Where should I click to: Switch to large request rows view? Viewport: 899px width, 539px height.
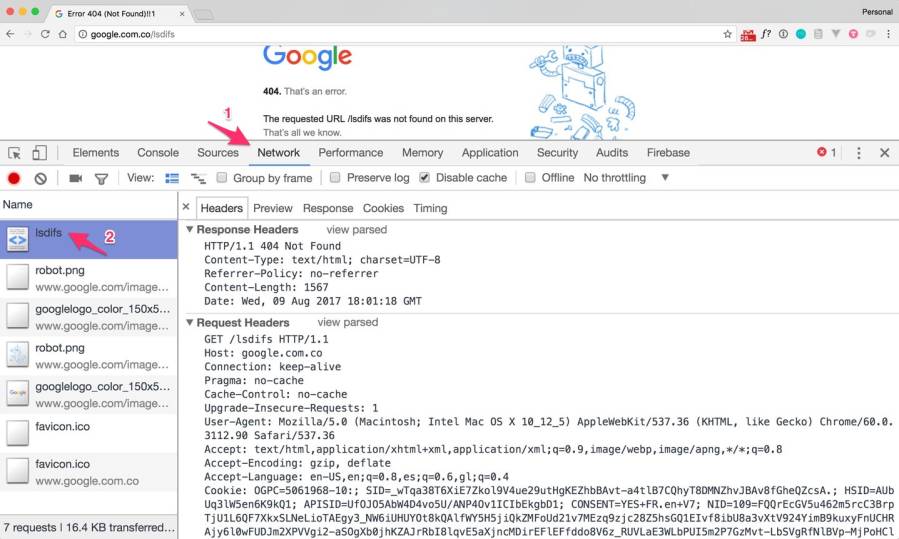172,178
